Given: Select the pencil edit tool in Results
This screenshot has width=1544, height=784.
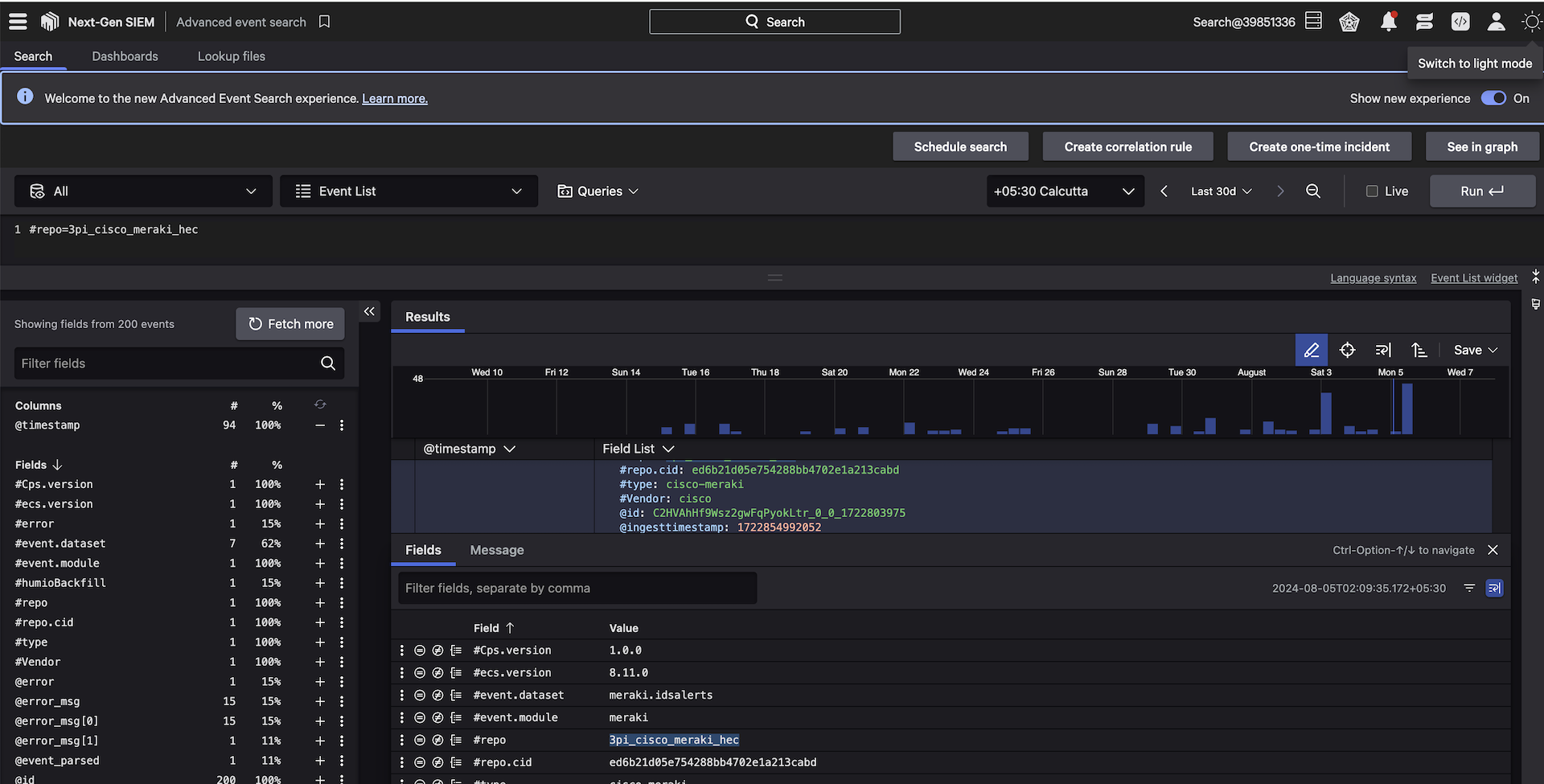Looking at the screenshot, I should (1311, 350).
